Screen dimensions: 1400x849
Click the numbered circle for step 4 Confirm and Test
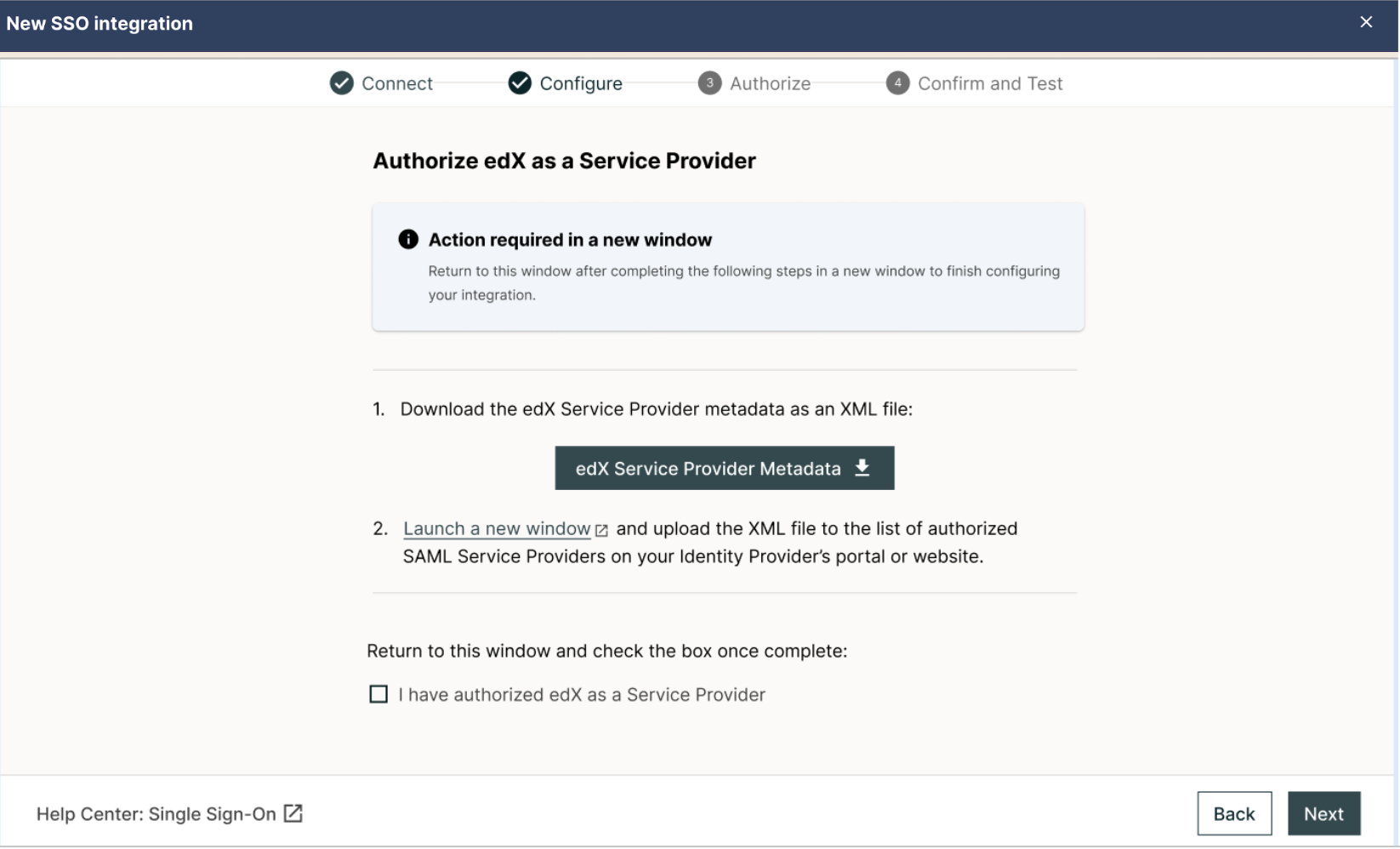click(898, 83)
